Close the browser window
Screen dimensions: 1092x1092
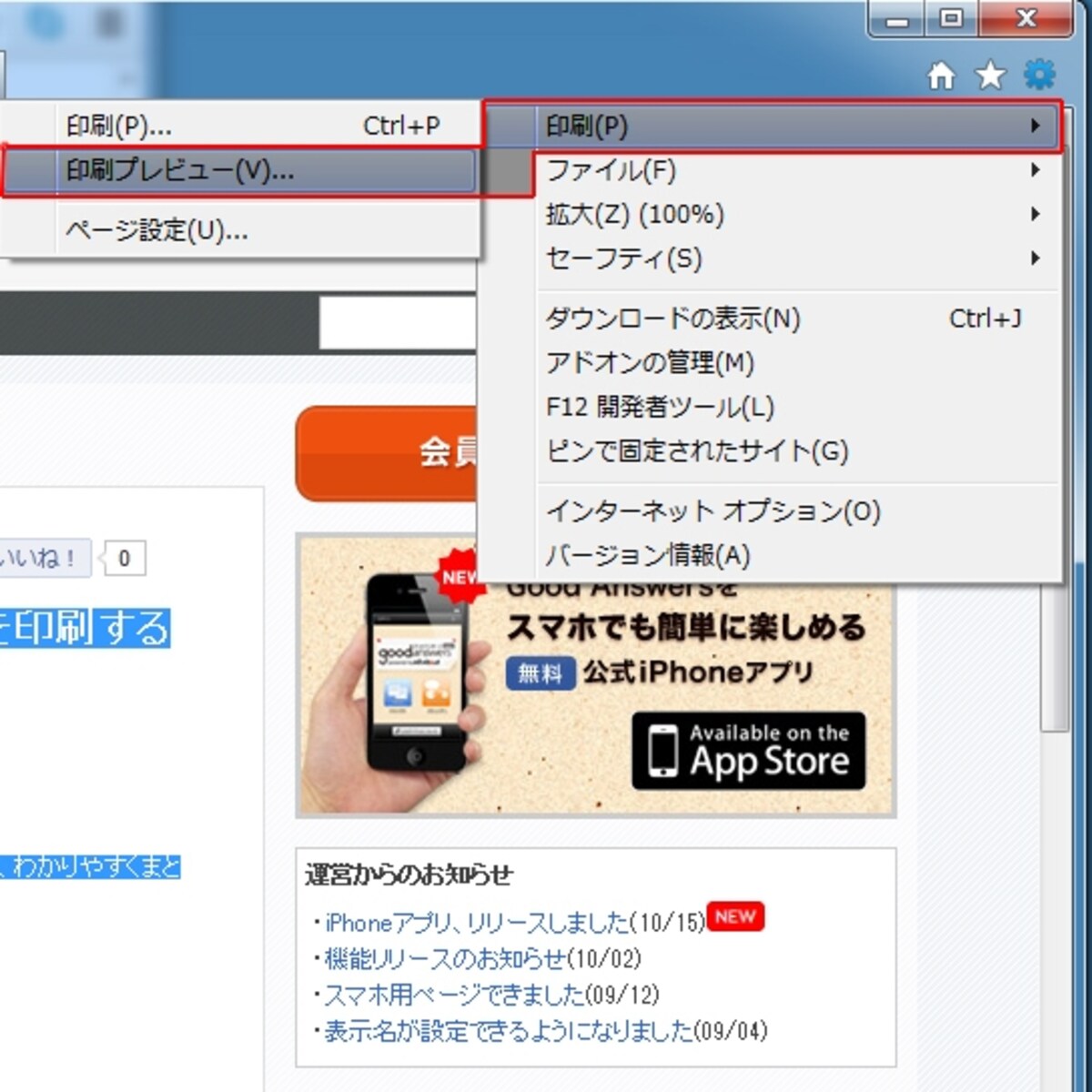click(x=1026, y=17)
